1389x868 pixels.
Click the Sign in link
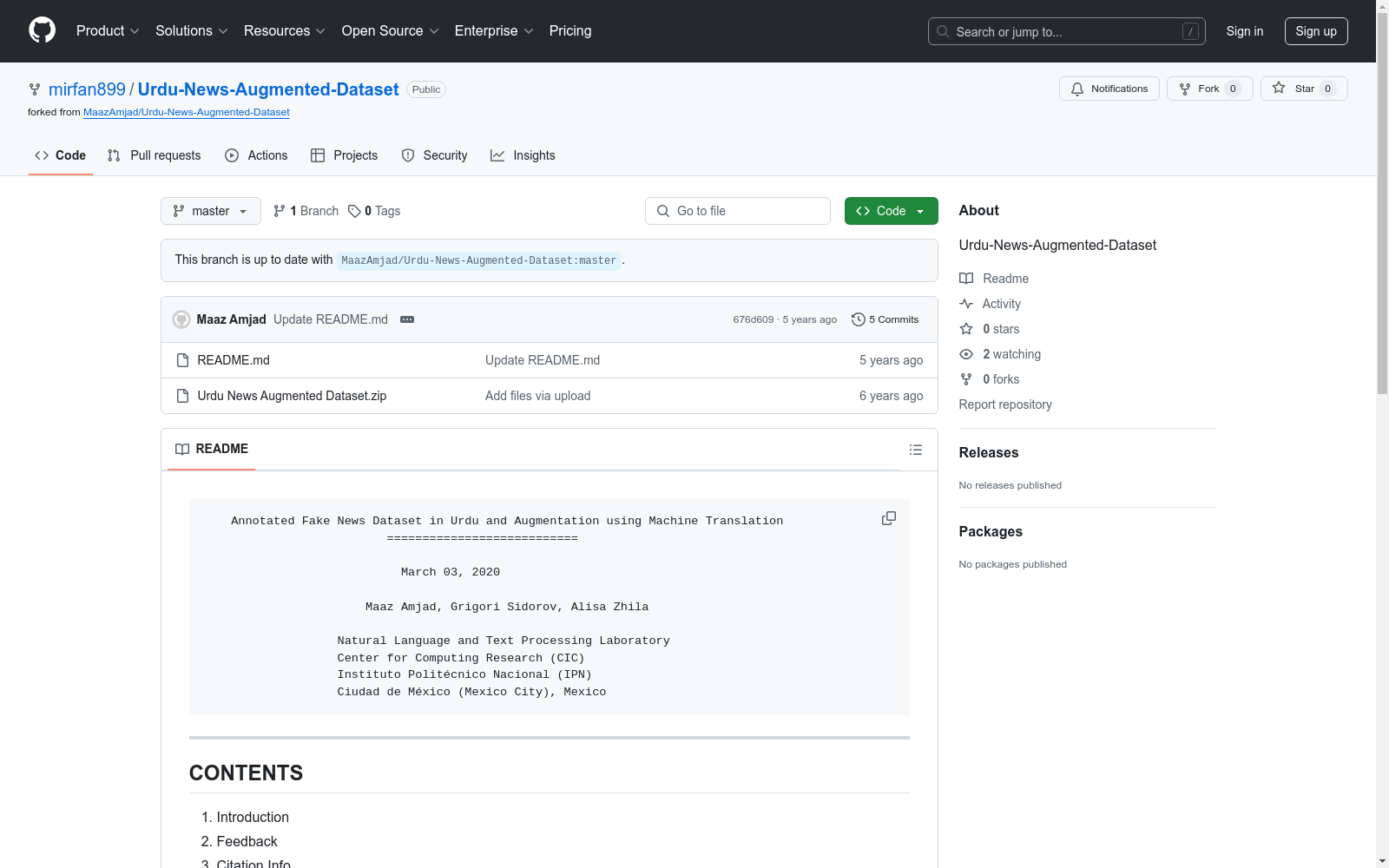point(1245,31)
